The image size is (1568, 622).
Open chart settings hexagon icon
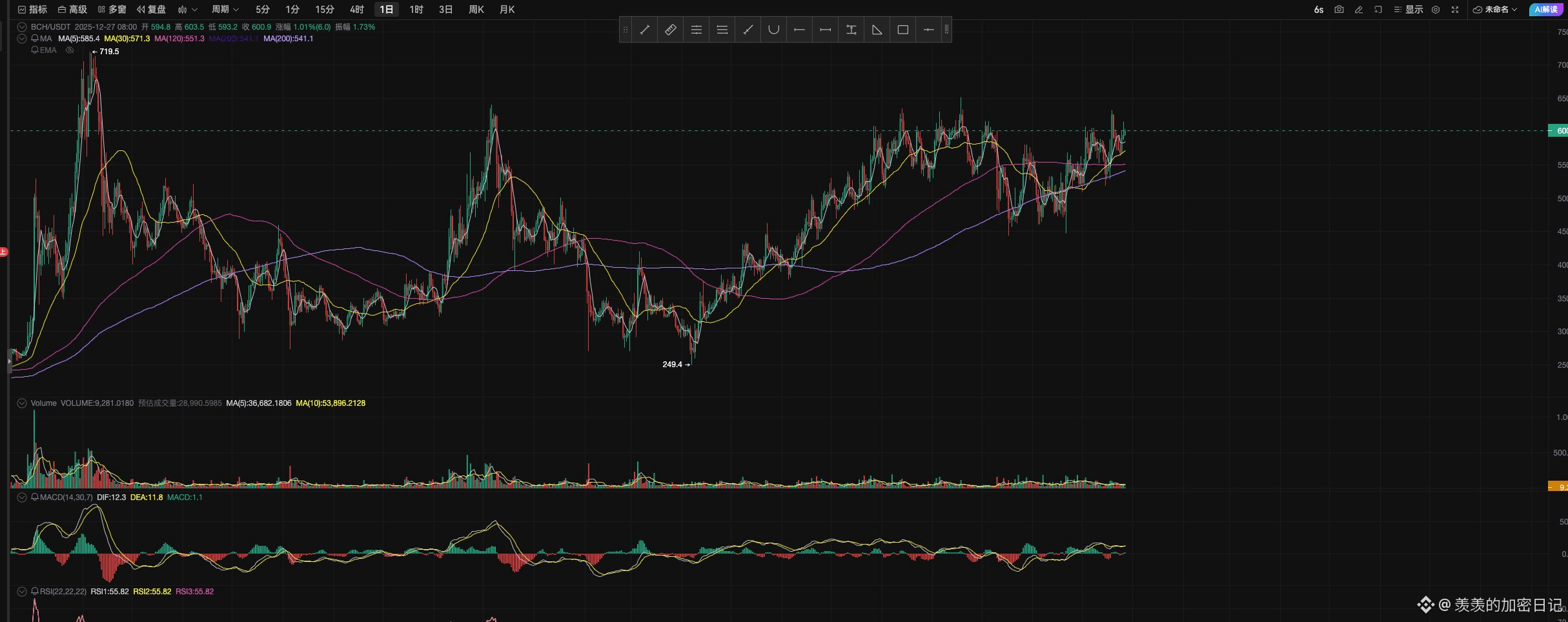click(x=1436, y=10)
